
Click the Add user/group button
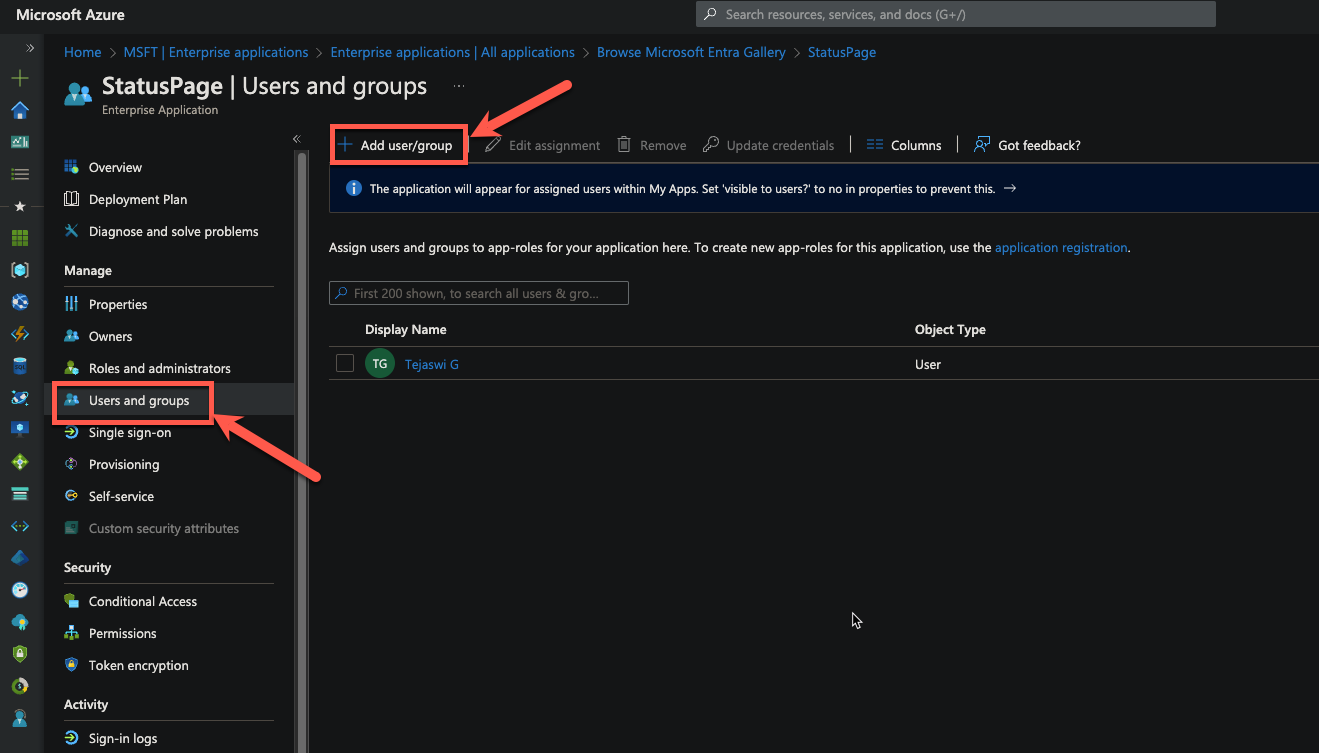398,144
